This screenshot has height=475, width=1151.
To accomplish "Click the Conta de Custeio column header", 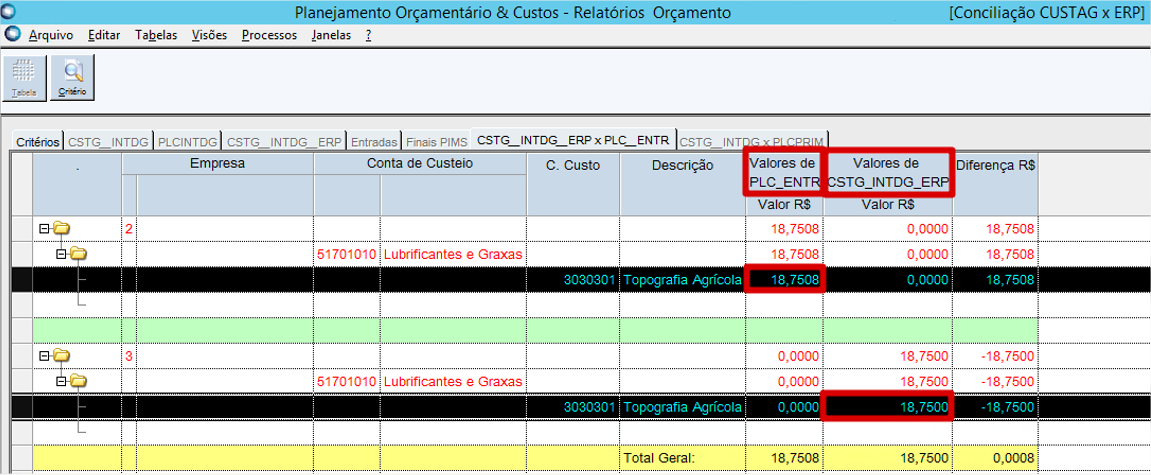I will (420, 164).
